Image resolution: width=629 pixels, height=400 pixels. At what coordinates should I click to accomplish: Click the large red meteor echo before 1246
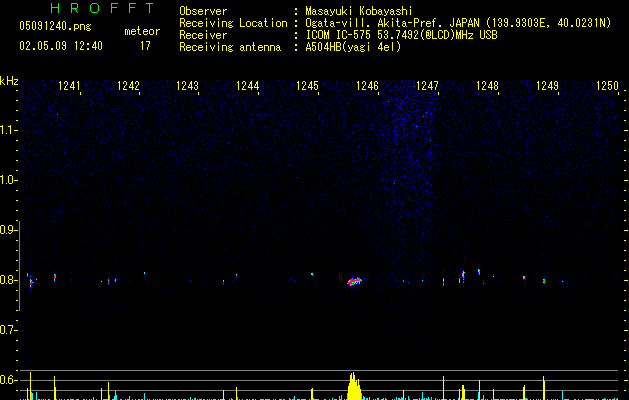(x=354, y=281)
